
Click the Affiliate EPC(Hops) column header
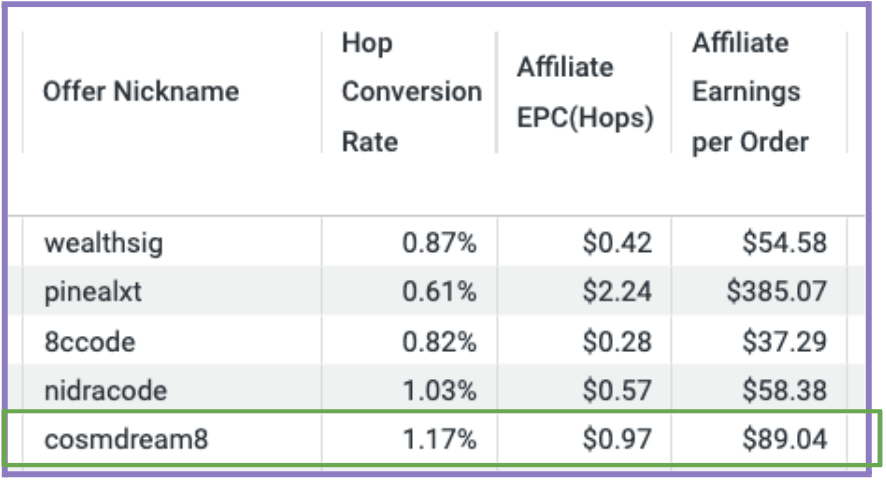click(585, 92)
